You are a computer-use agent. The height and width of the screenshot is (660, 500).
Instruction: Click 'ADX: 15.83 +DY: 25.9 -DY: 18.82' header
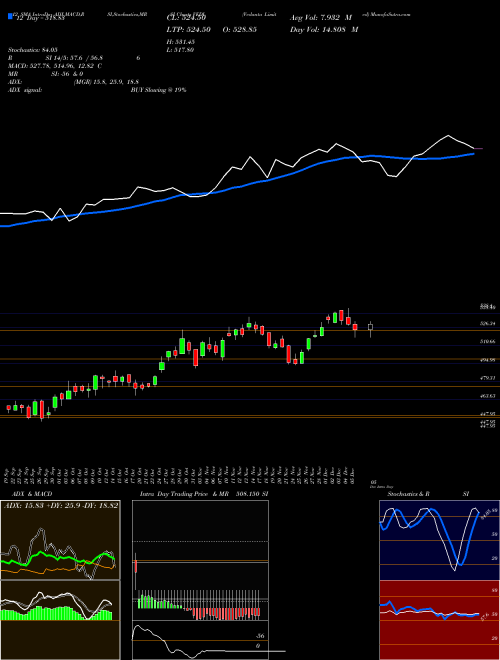click(61, 505)
